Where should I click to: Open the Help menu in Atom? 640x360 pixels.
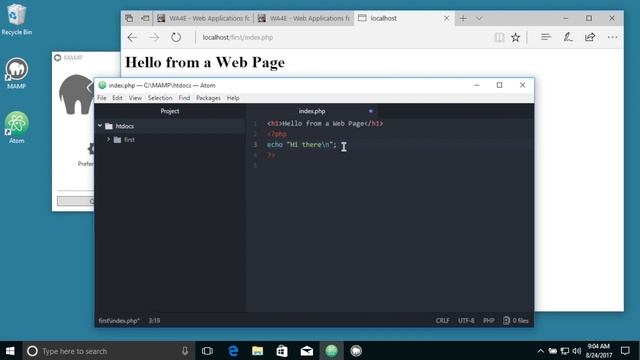pyautogui.click(x=233, y=98)
